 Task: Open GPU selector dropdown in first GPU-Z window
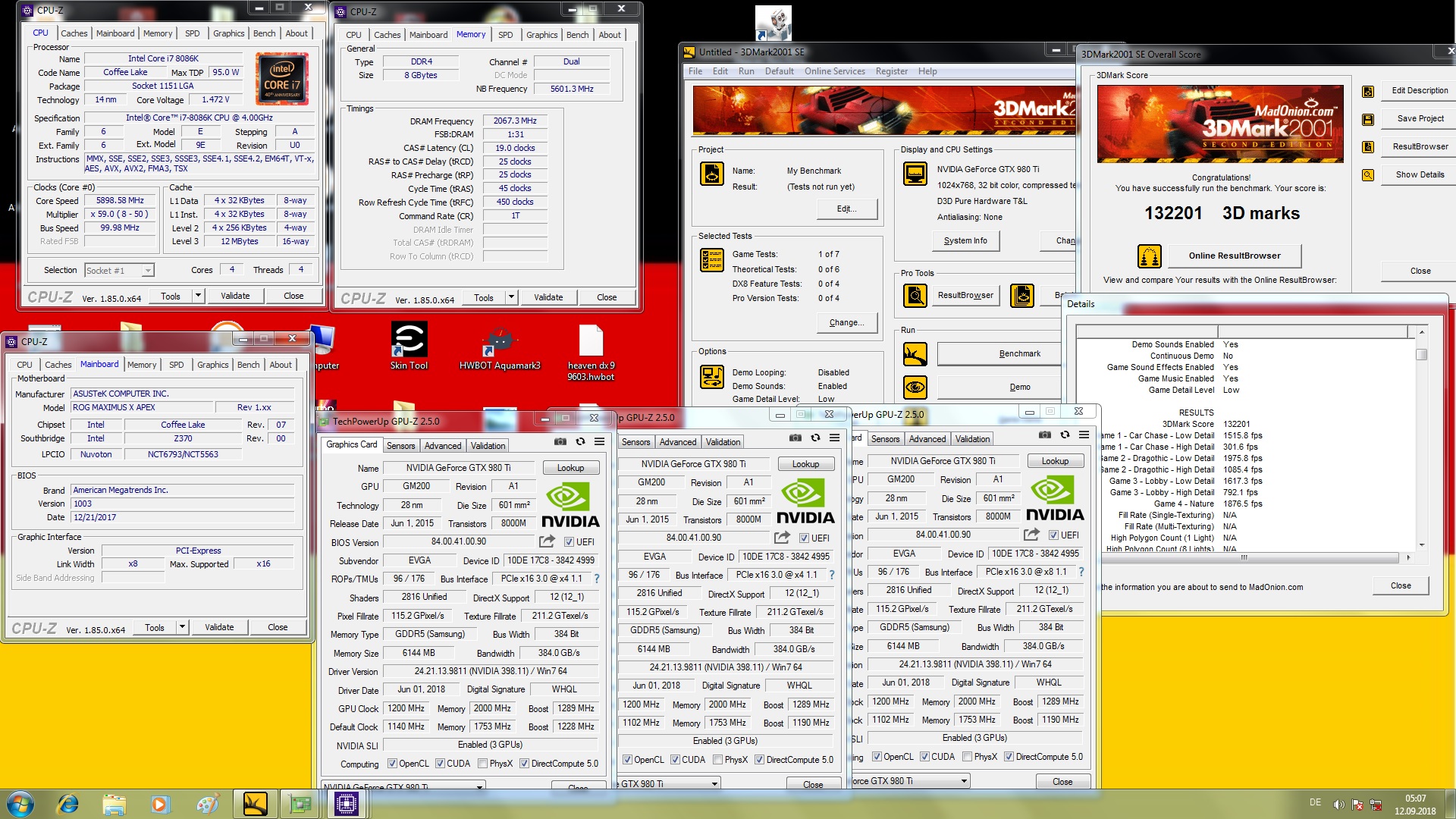[x=403, y=786]
